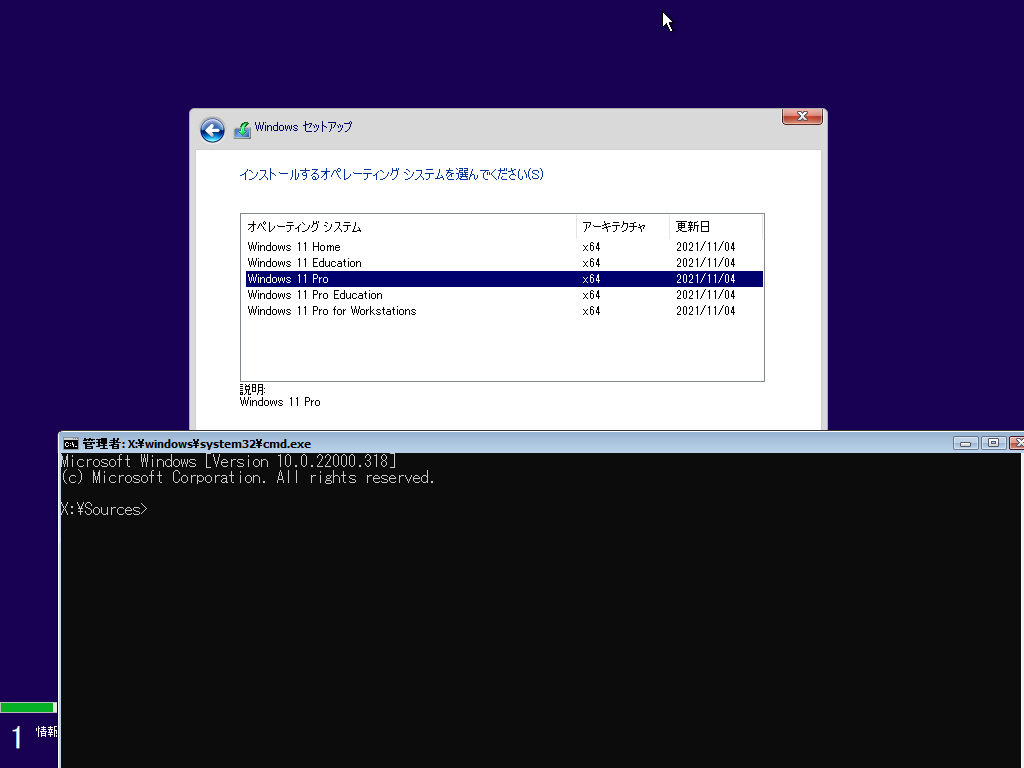The height and width of the screenshot is (768, 1024).
Task: Click the オペレーティング システム column header
Action: click(409, 227)
